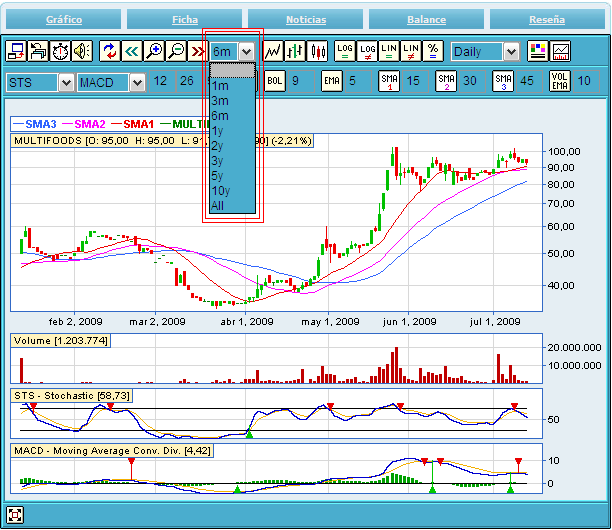Toggle the EMA indicator button
This screenshot has height=530, width=612.
point(331,81)
